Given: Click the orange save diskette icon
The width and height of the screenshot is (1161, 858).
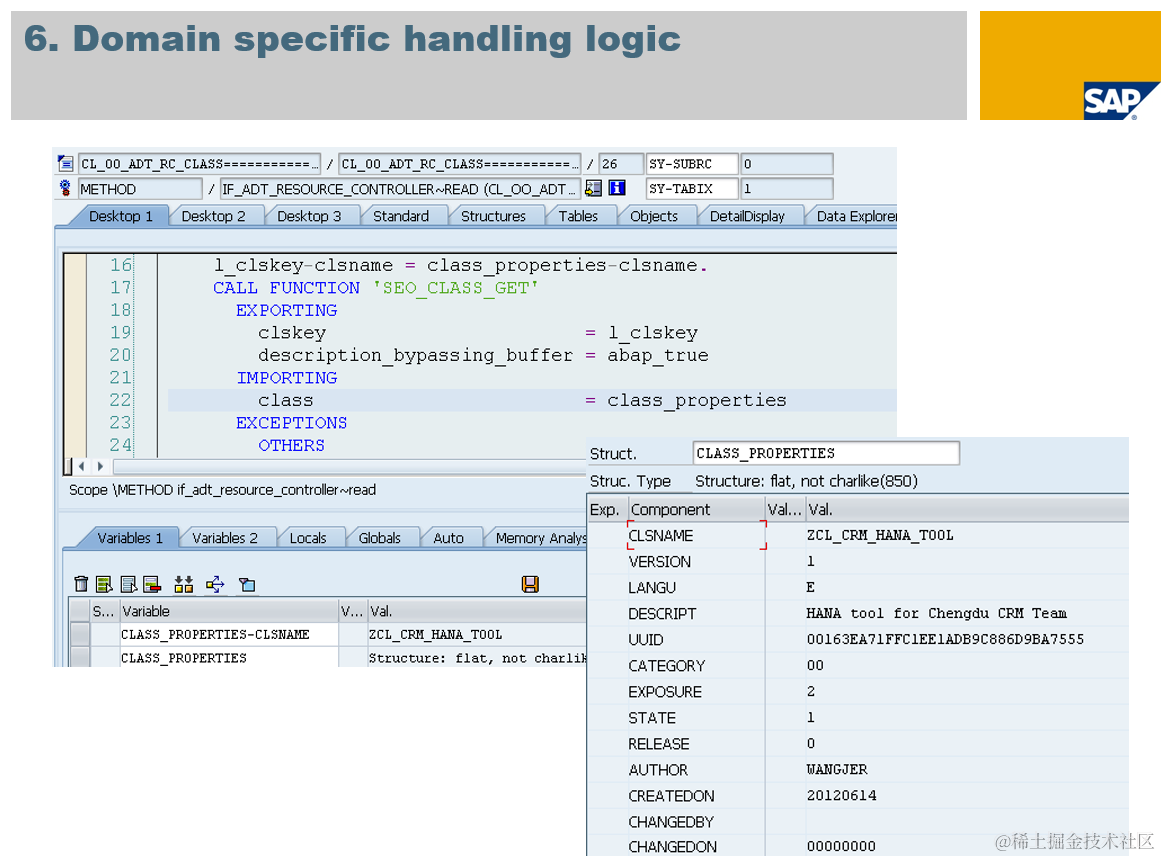Looking at the screenshot, I should pyautogui.click(x=530, y=584).
